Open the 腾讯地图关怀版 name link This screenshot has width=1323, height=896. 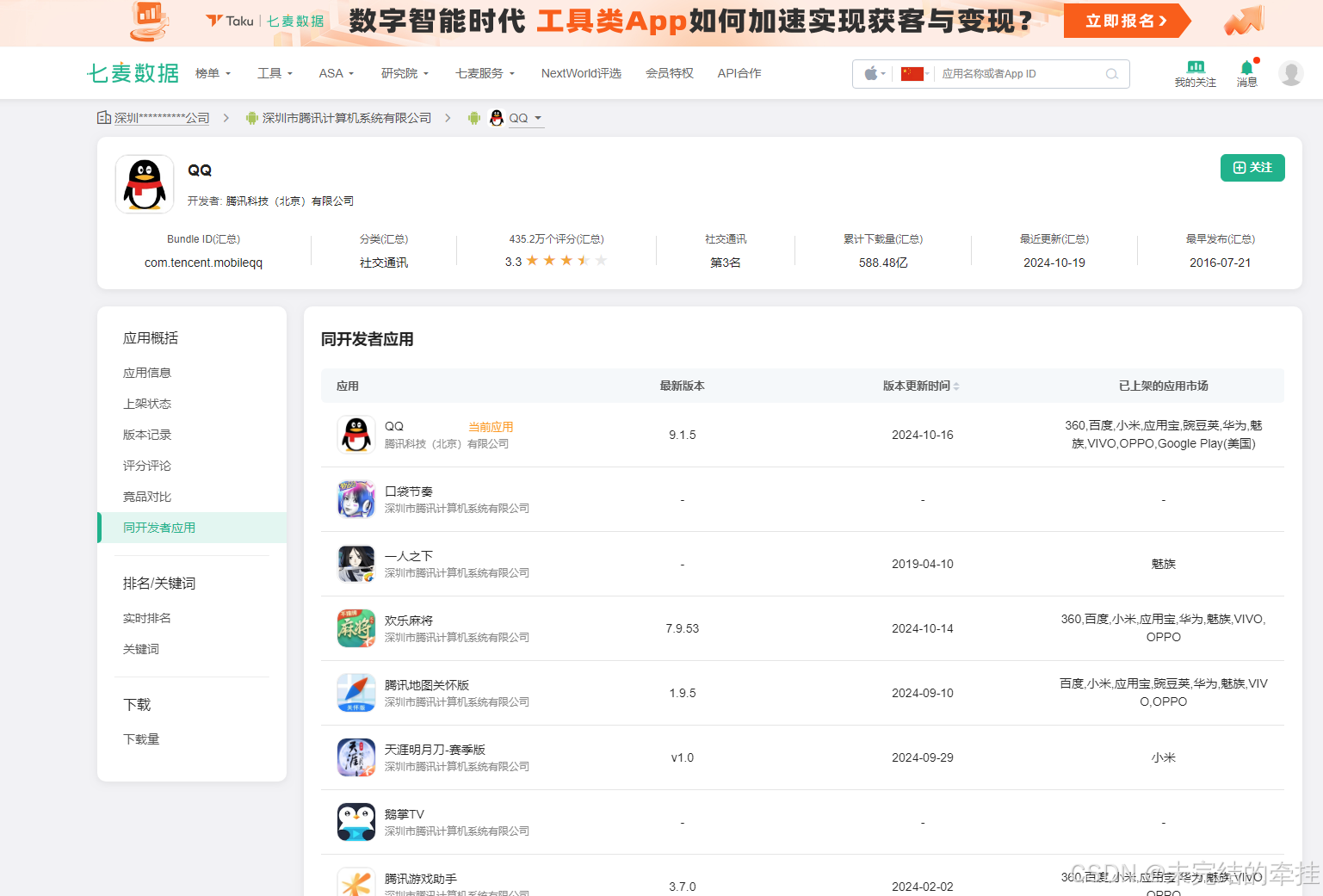pos(427,685)
